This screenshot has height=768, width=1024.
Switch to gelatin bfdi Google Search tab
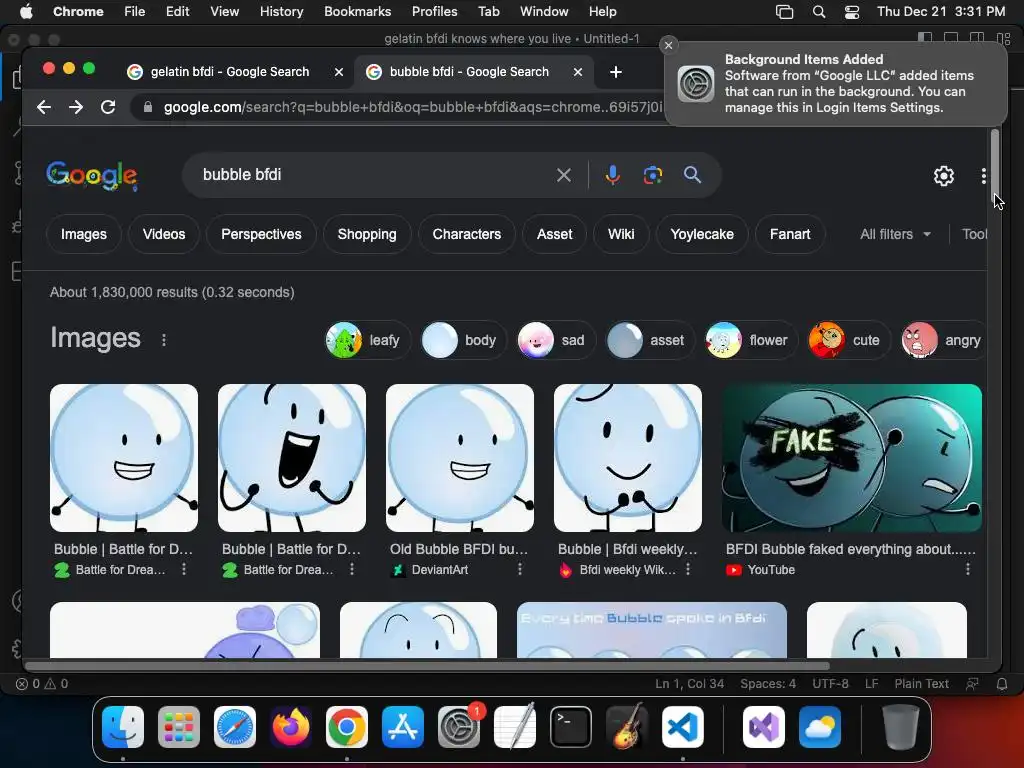[230, 72]
